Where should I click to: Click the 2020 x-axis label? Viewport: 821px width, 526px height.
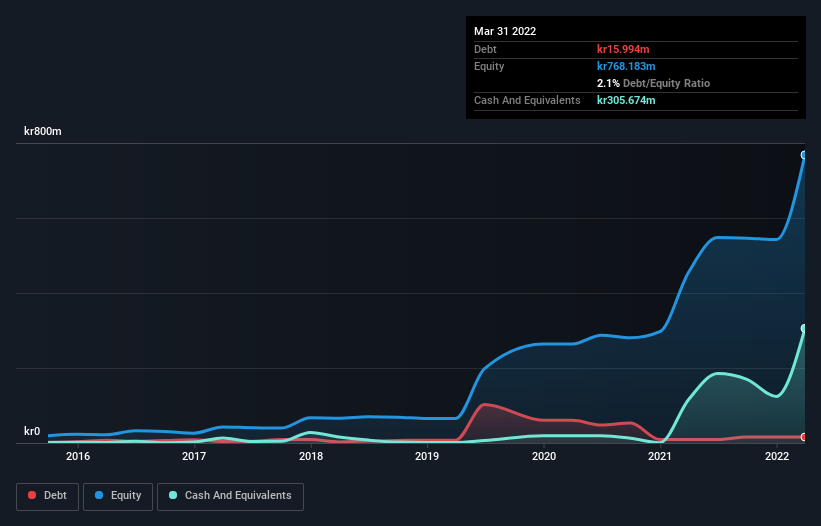[544, 456]
